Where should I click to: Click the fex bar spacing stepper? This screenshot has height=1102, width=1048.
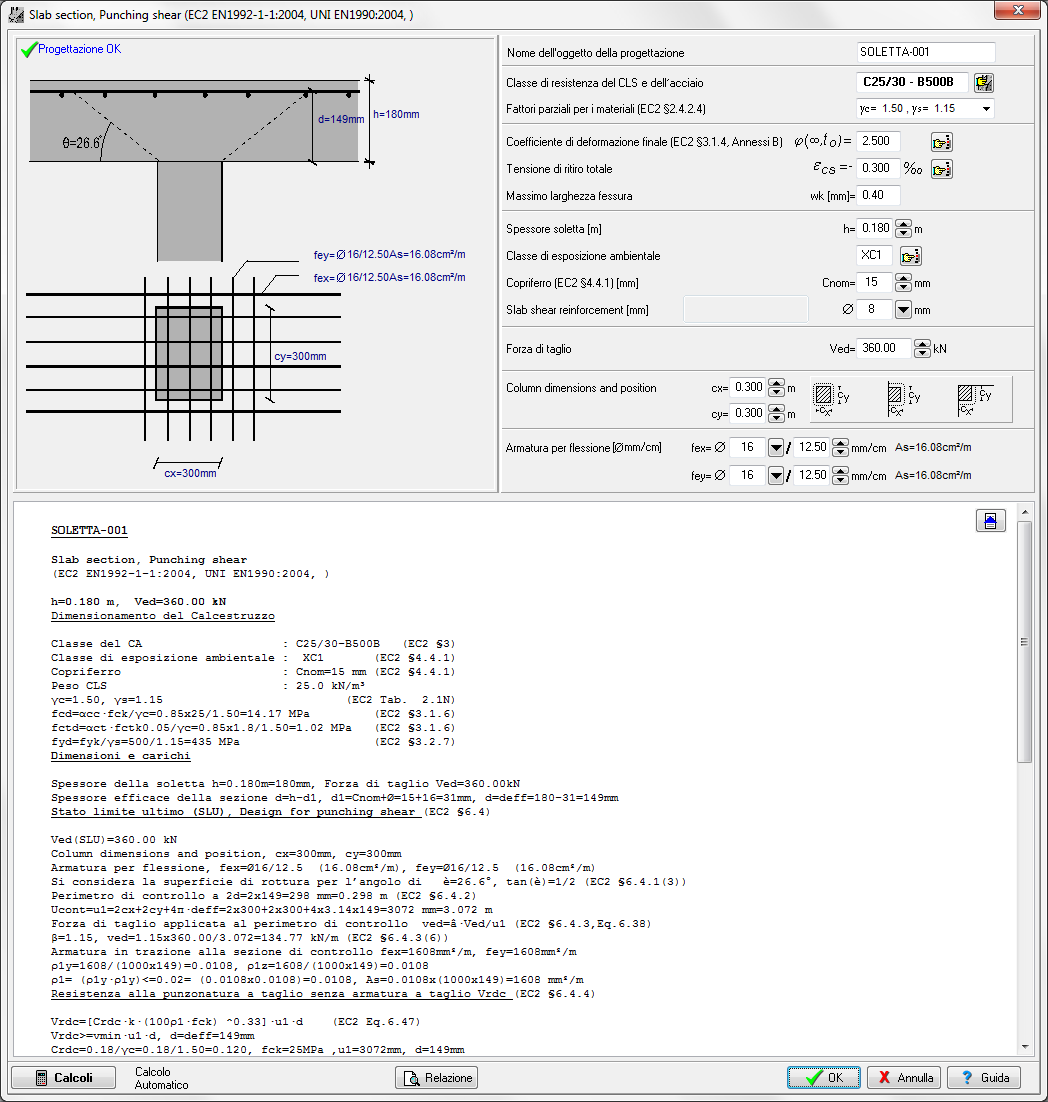coord(840,448)
